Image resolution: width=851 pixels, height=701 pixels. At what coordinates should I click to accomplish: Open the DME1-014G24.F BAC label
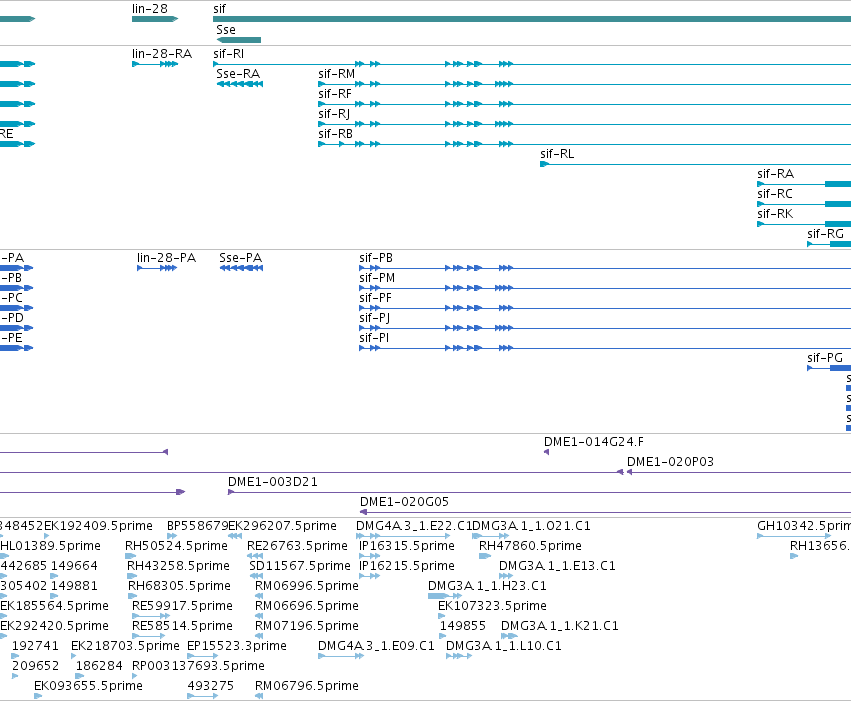coord(594,442)
